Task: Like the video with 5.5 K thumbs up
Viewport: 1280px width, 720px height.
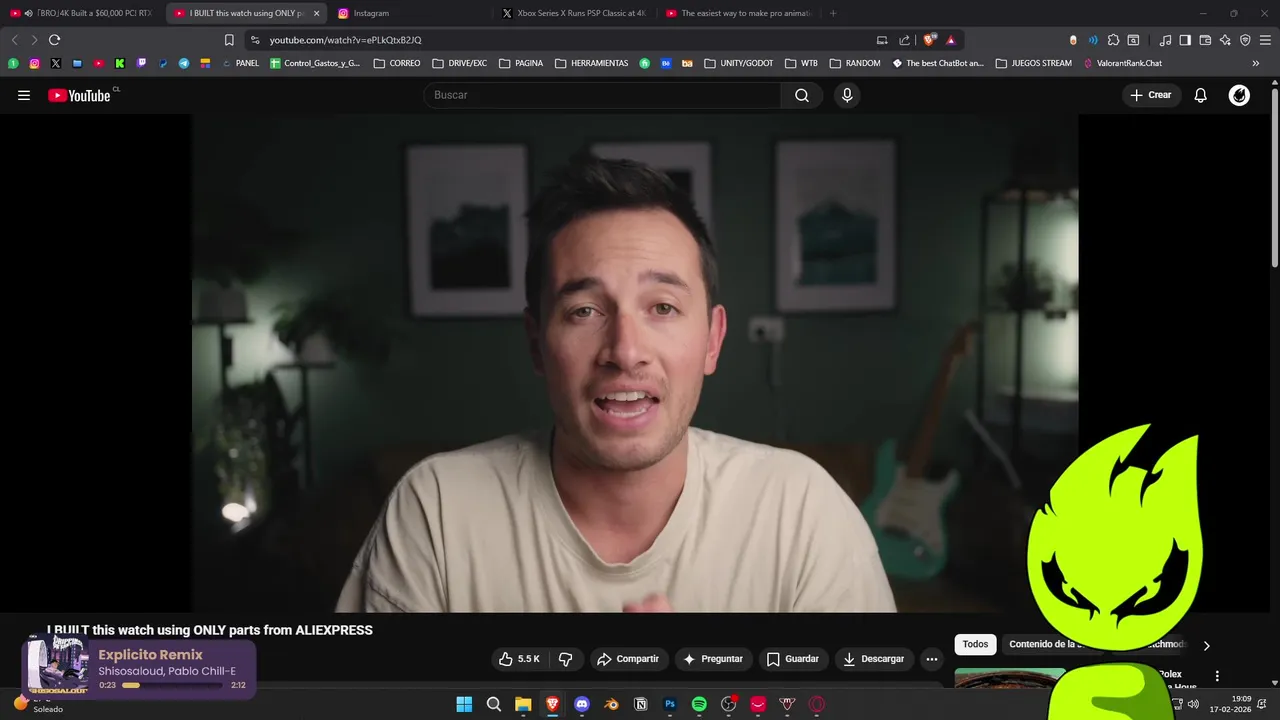Action: coord(519,659)
